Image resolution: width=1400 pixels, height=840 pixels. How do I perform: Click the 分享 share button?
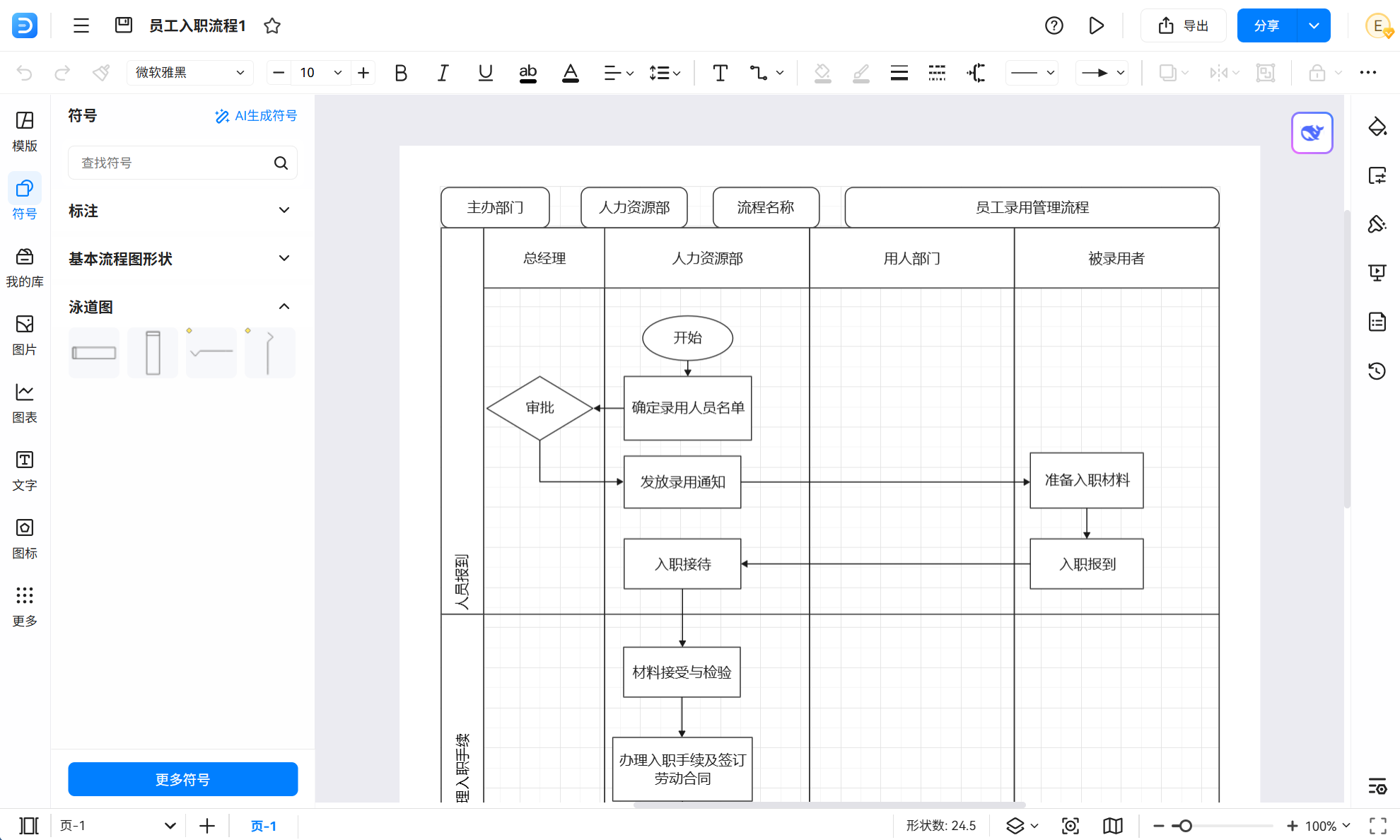click(1266, 26)
